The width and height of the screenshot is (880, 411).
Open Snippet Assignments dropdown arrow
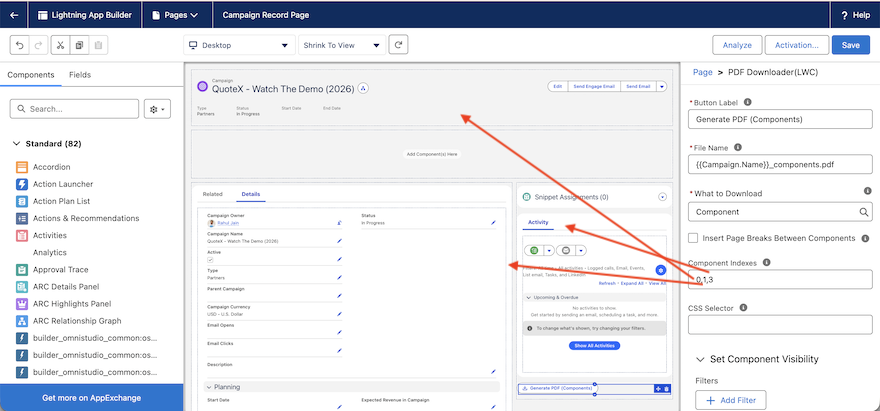tap(662, 197)
